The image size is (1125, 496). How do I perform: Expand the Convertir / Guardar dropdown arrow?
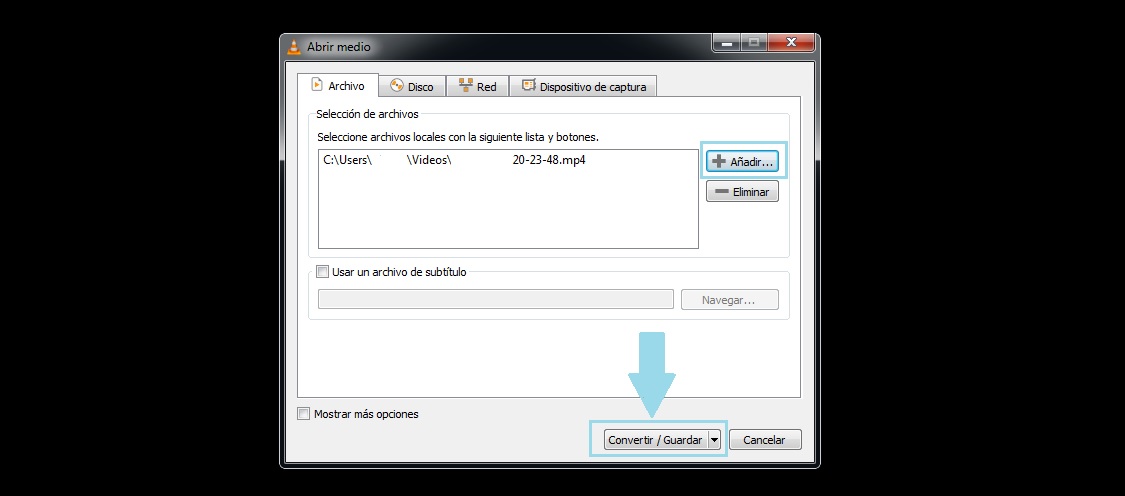(x=714, y=440)
